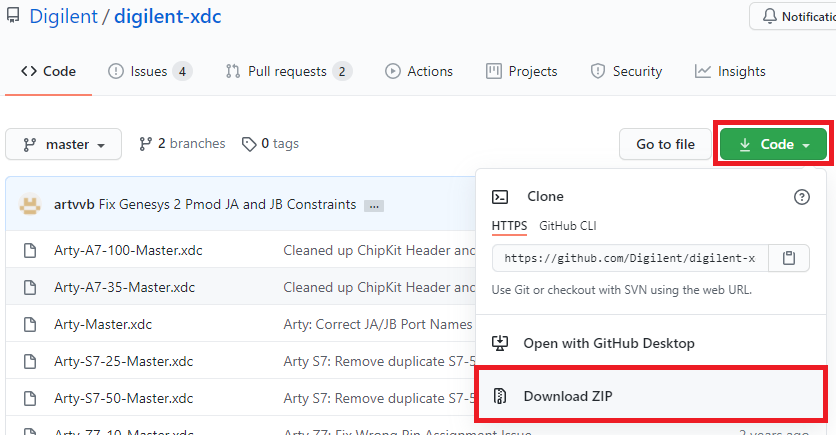Click the commit message ellipsis expander
The width and height of the screenshot is (836, 435).
(374, 205)
